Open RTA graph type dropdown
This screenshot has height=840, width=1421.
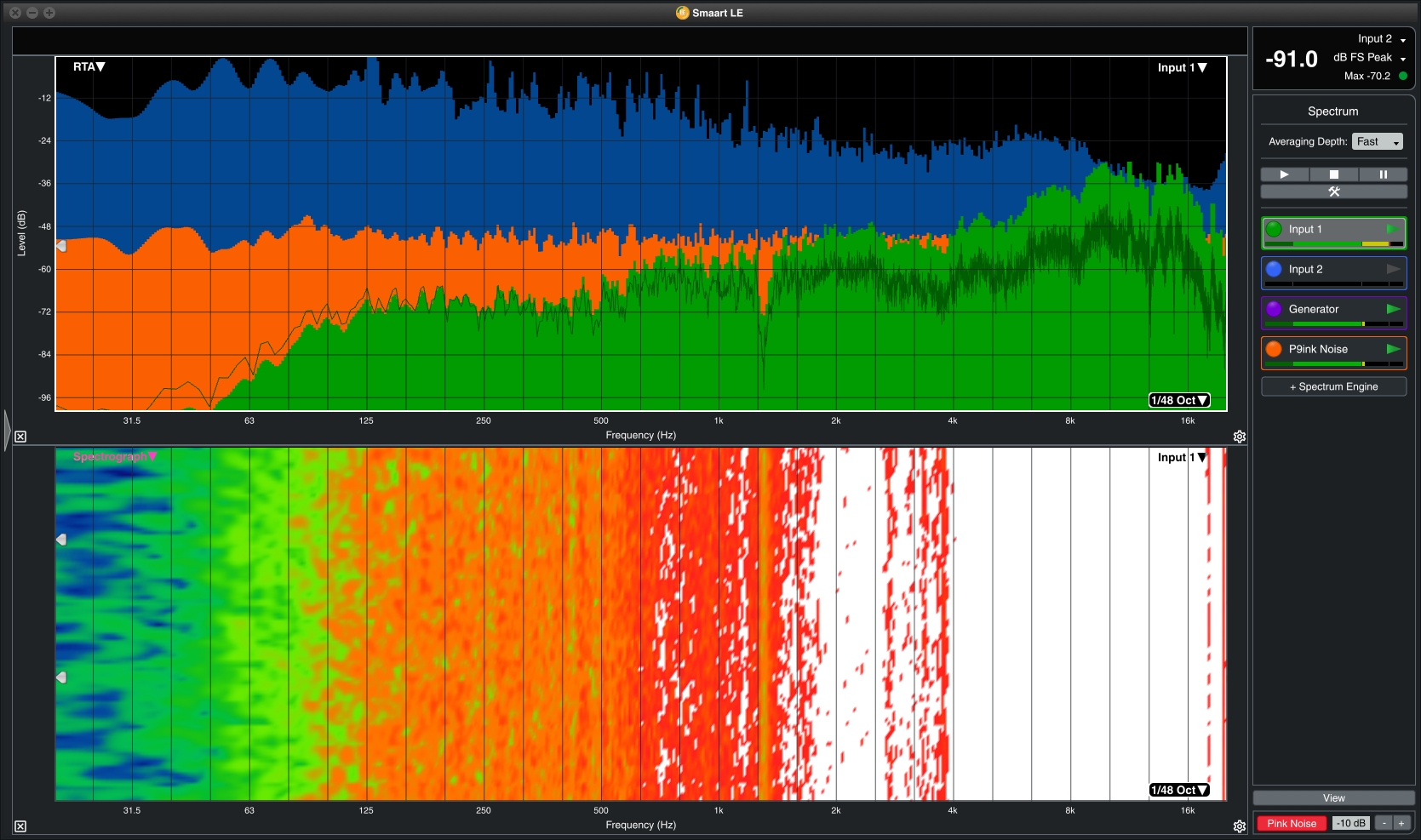click(89, 67)
